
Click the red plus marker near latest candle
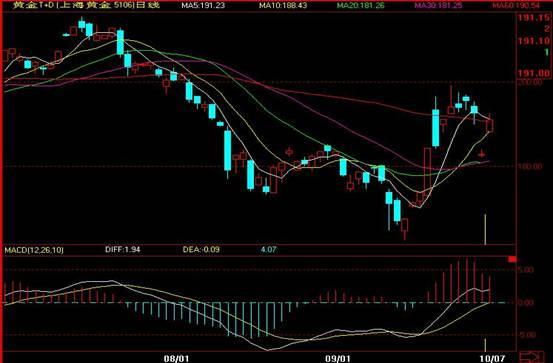482,154
